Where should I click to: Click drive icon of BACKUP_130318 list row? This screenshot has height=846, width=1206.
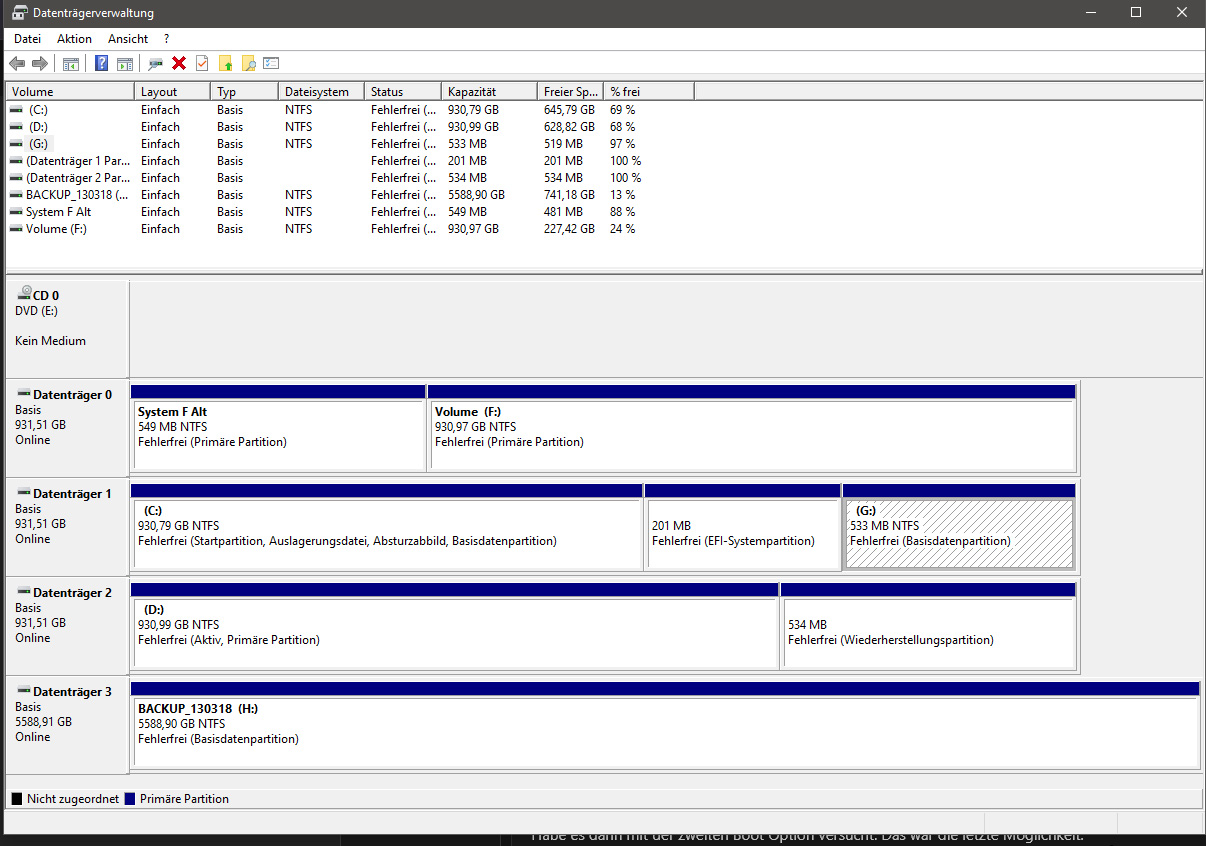pyautogui.click(x=16, y=195)
